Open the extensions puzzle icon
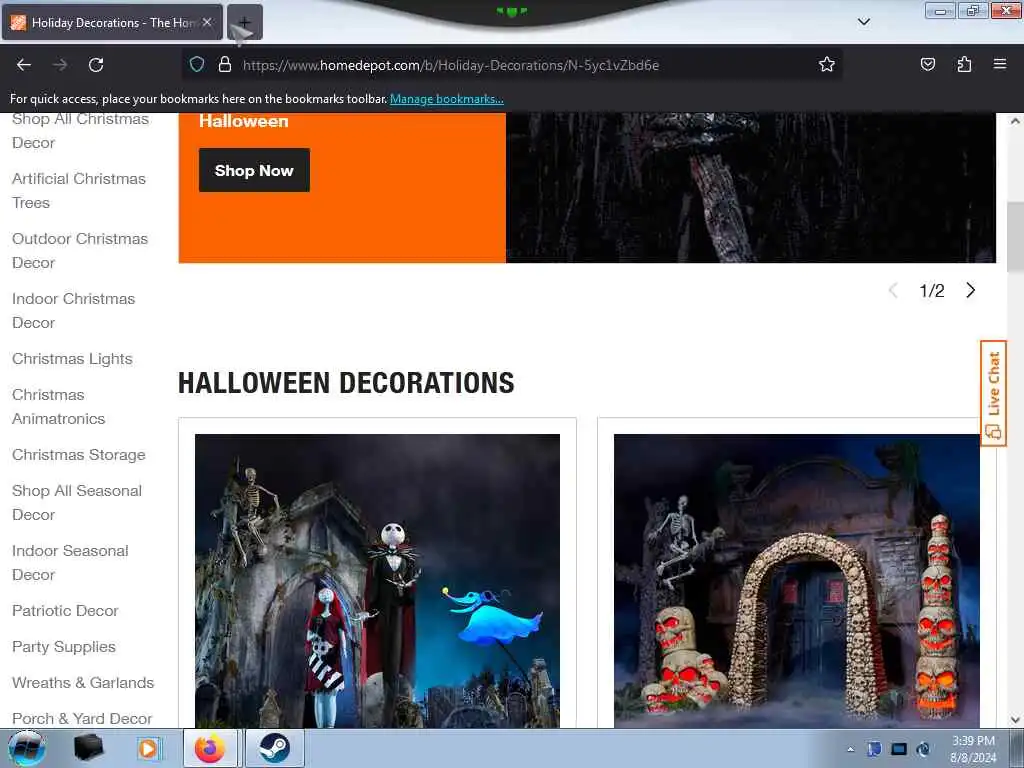This screenshot has height=768, width=1024. point(964,65)
